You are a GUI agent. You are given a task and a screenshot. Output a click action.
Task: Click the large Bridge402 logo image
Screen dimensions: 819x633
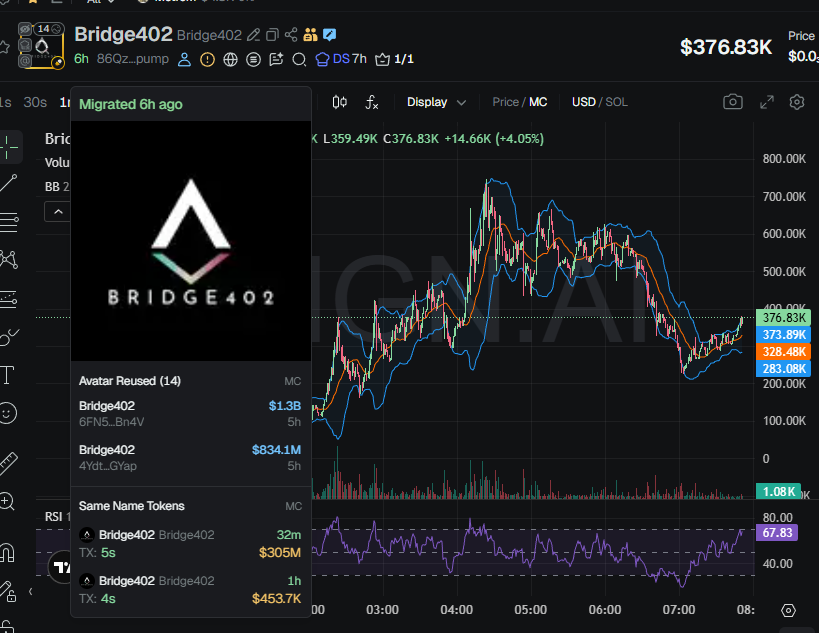tap(191, 241)
